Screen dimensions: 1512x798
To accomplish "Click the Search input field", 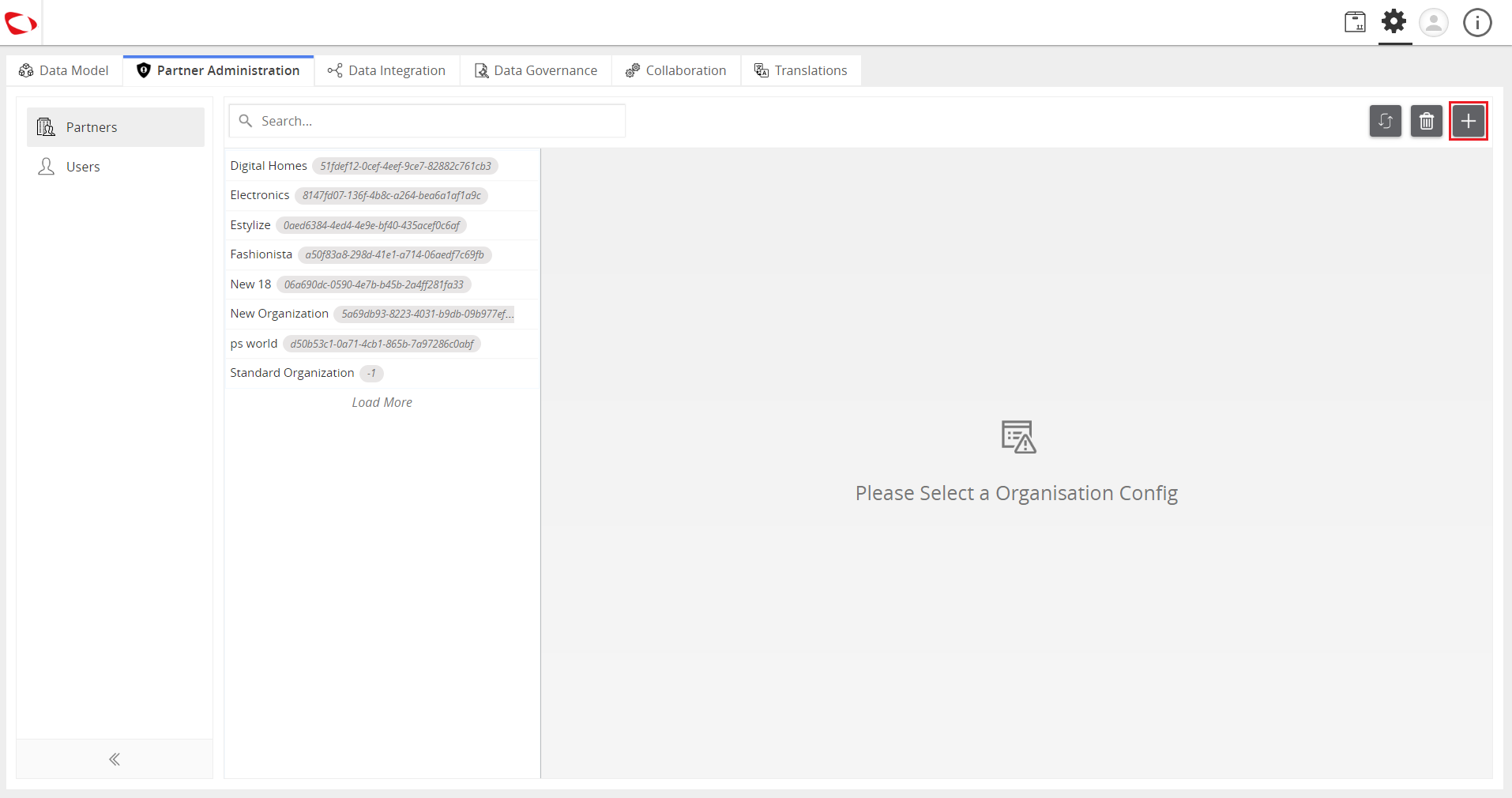I will [x=427, y=121].
